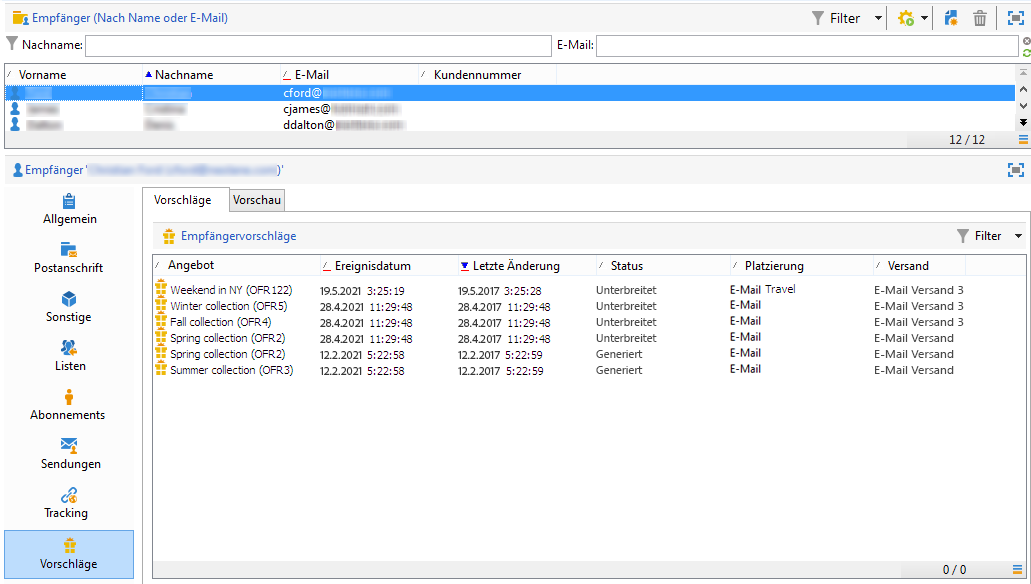Click the gear actions icon in toolbar

click(906, 18)
